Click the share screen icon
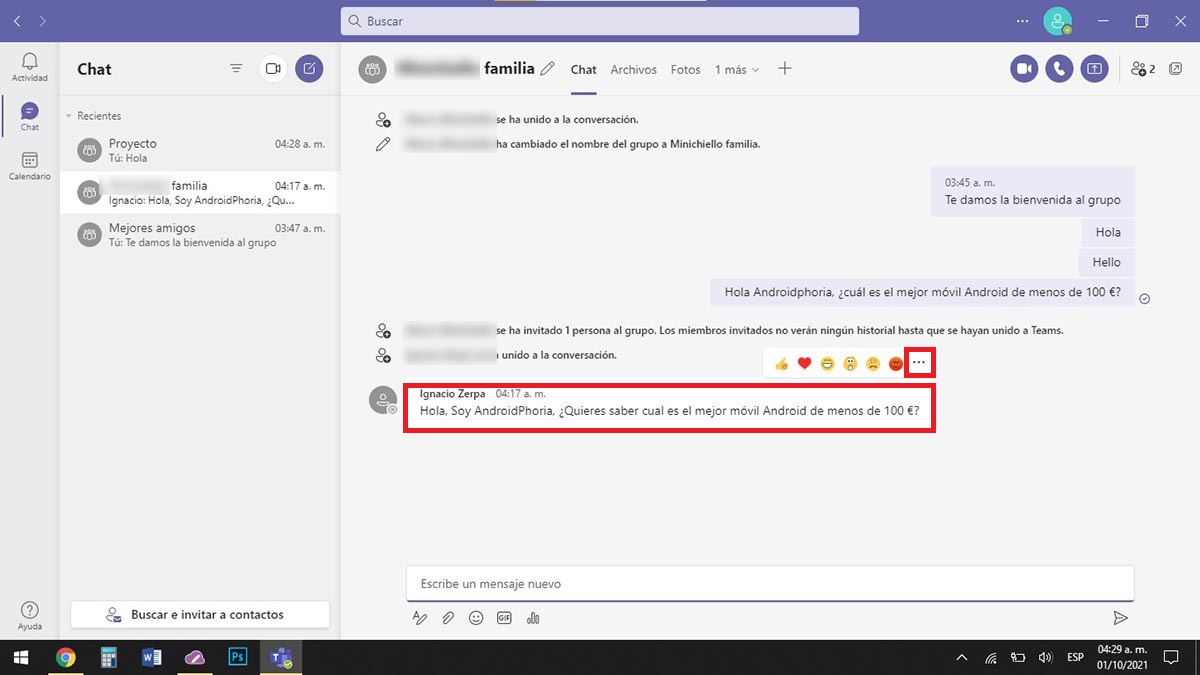Image resolution: width=1200 pixels, height=675 pixels. [x=1095, y=68]
